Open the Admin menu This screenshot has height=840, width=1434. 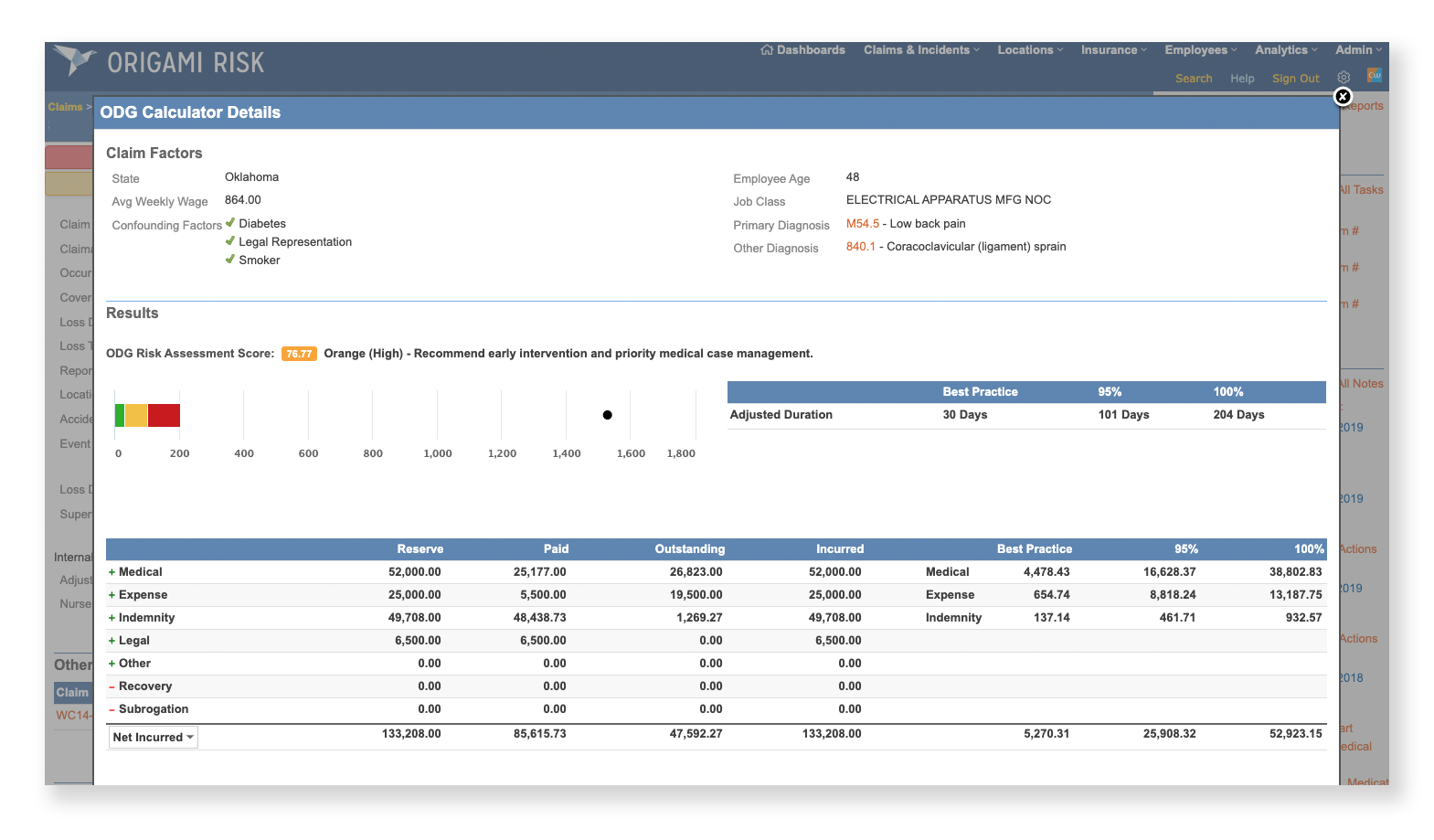1358,50
